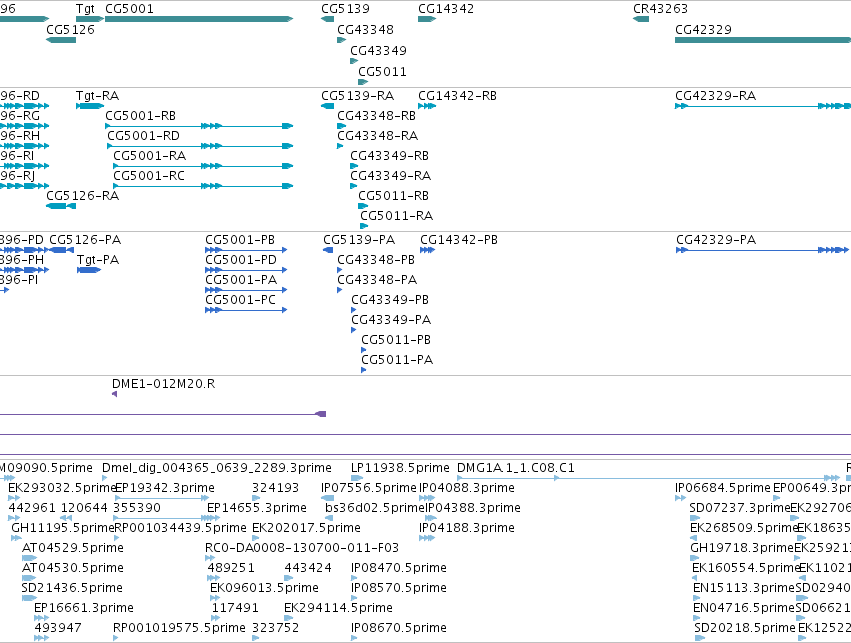Screen dimensions: 851x643
Task: Click the CR43263 gene label
Action: 661,9
